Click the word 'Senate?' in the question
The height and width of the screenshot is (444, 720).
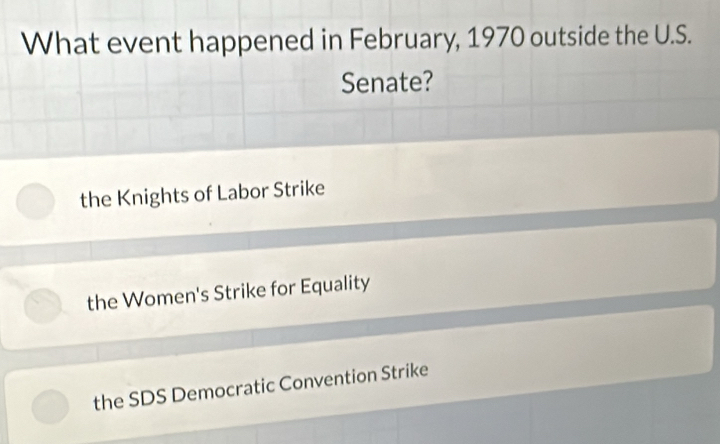pyautogui.click(x=387, y=84)
